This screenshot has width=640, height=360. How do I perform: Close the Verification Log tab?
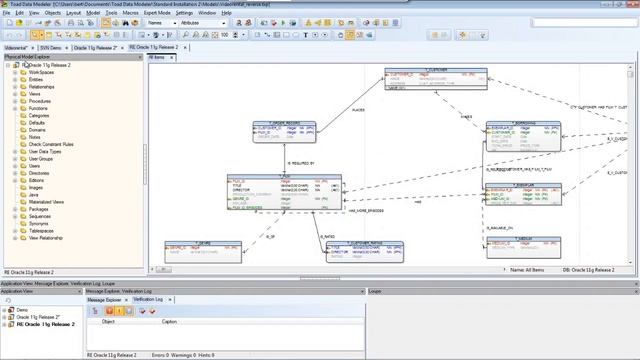pyautogui.click(x=170, y=300)
